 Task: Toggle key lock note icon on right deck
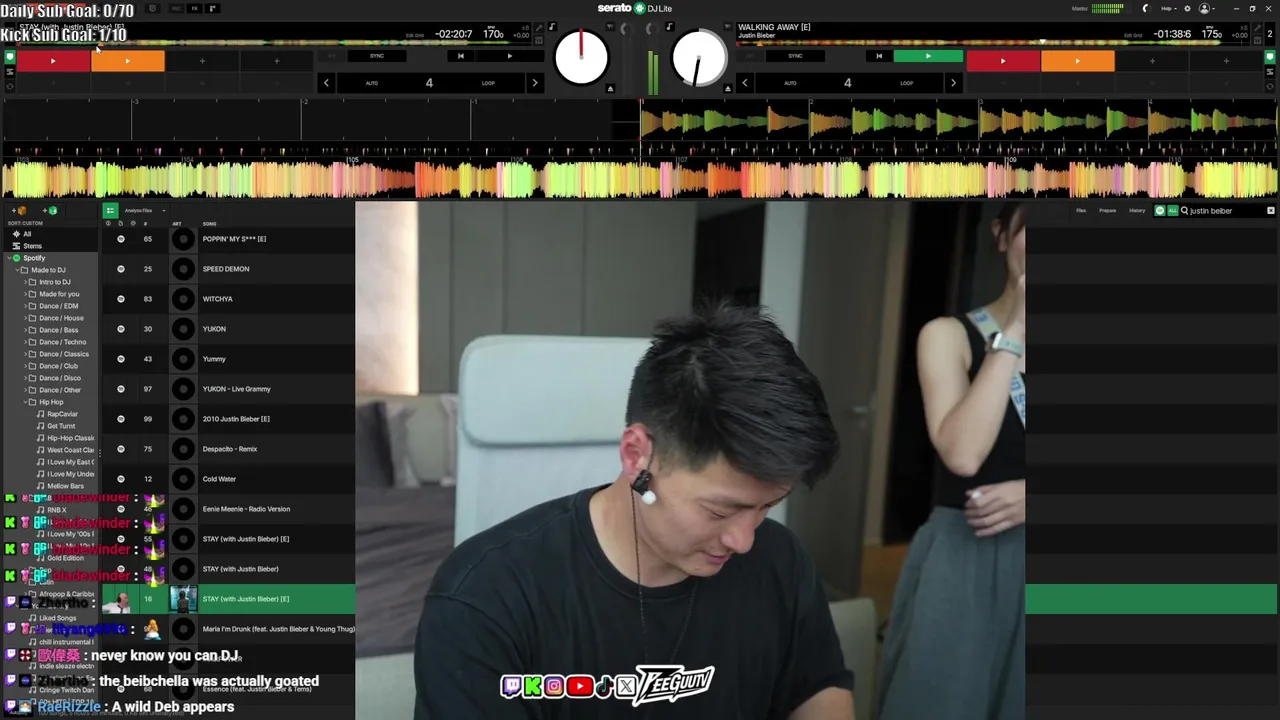[669, 27]
